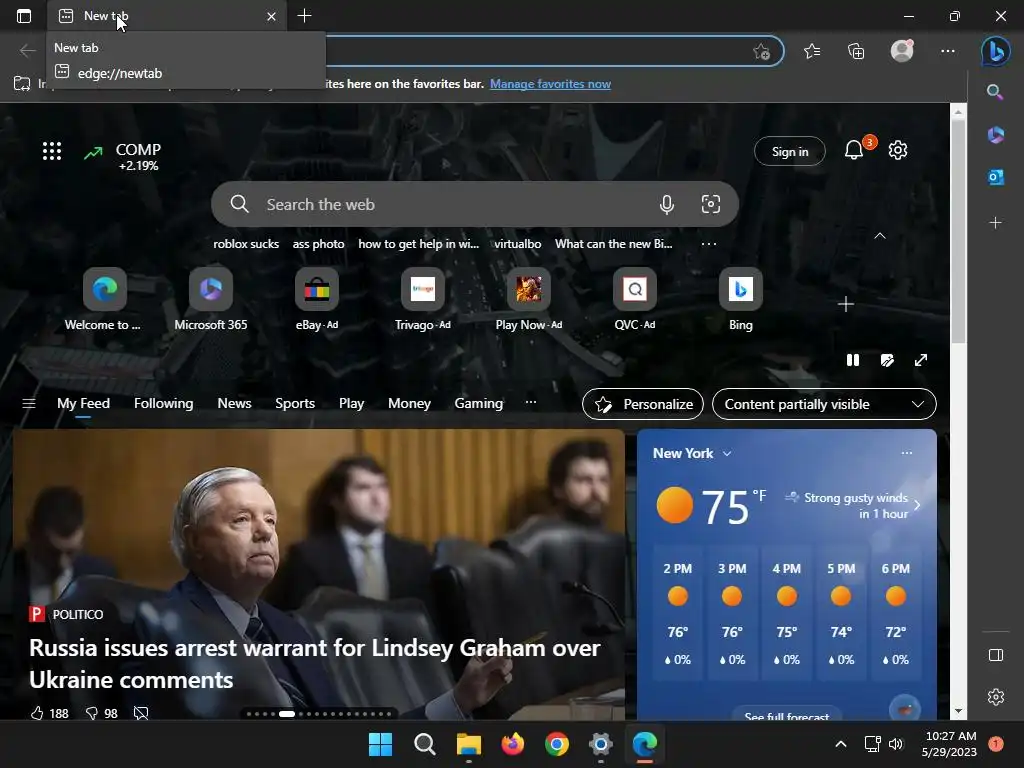This screenshot has width=1024, height=768.
Task: Show hidden system tray icons
Action: click(840, 744)
